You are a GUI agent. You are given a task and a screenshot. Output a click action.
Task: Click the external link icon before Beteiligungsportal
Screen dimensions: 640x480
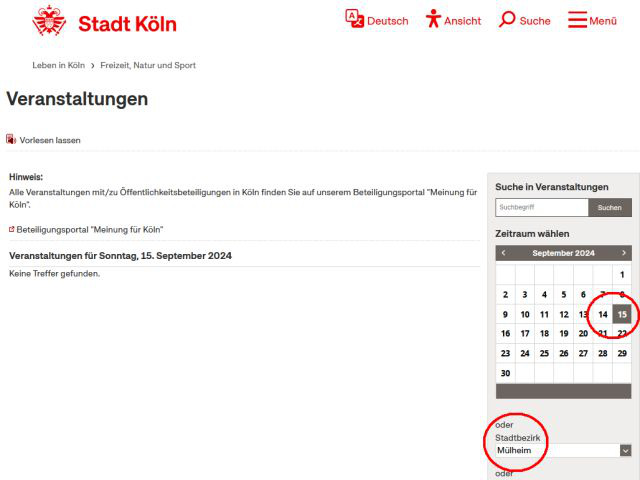coord(11,229)
